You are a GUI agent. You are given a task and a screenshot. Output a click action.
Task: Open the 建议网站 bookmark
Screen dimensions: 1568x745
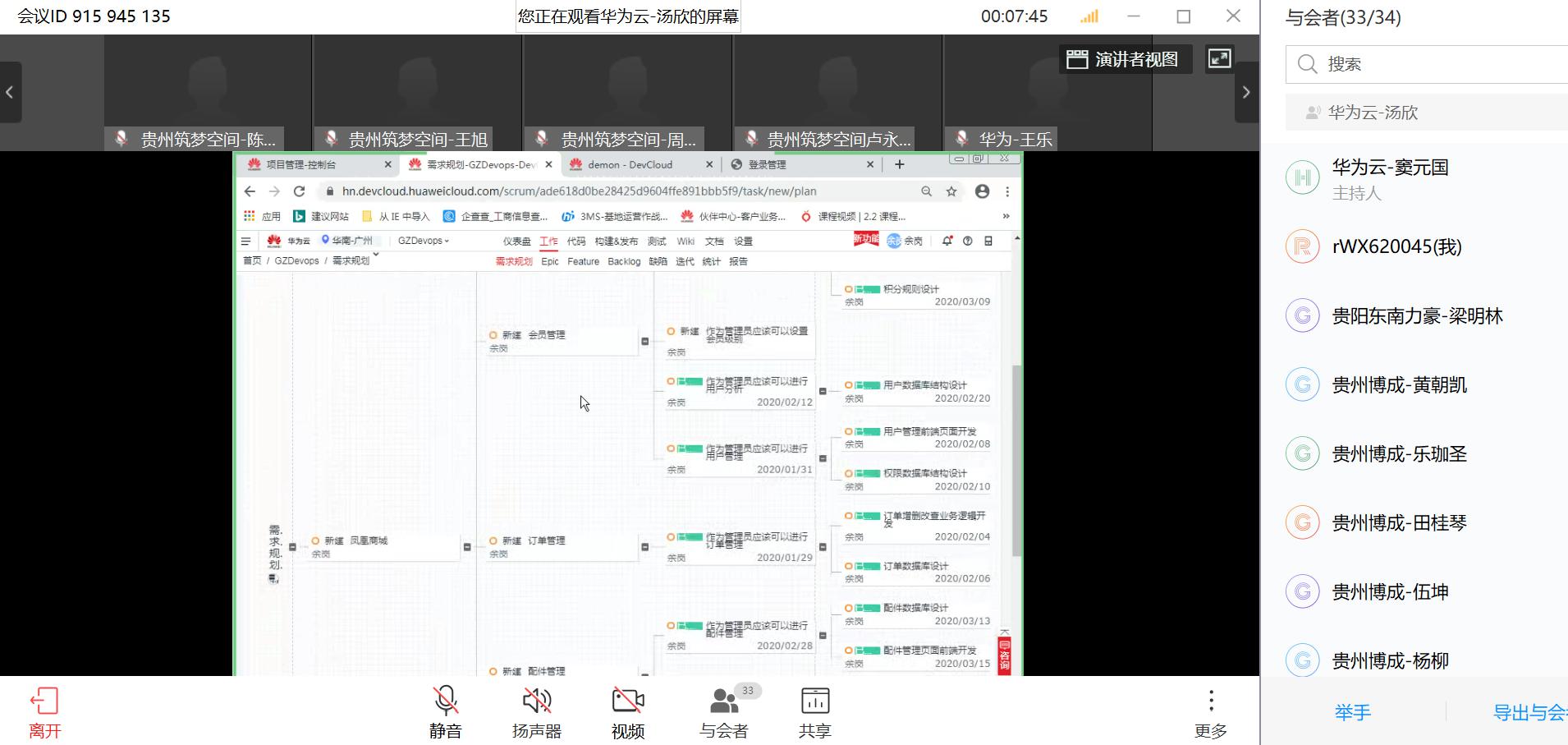point(321,216)
